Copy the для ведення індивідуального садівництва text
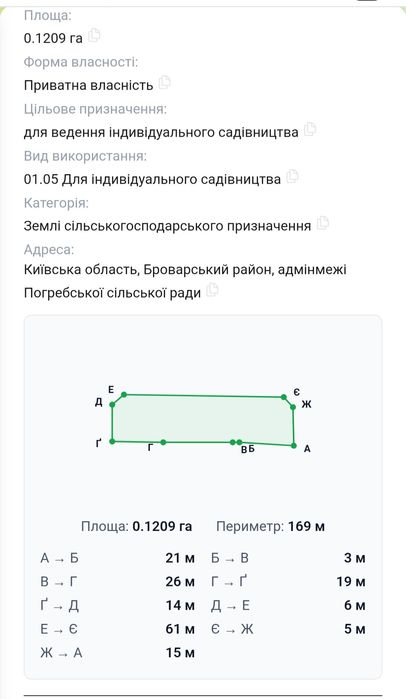 310,130
